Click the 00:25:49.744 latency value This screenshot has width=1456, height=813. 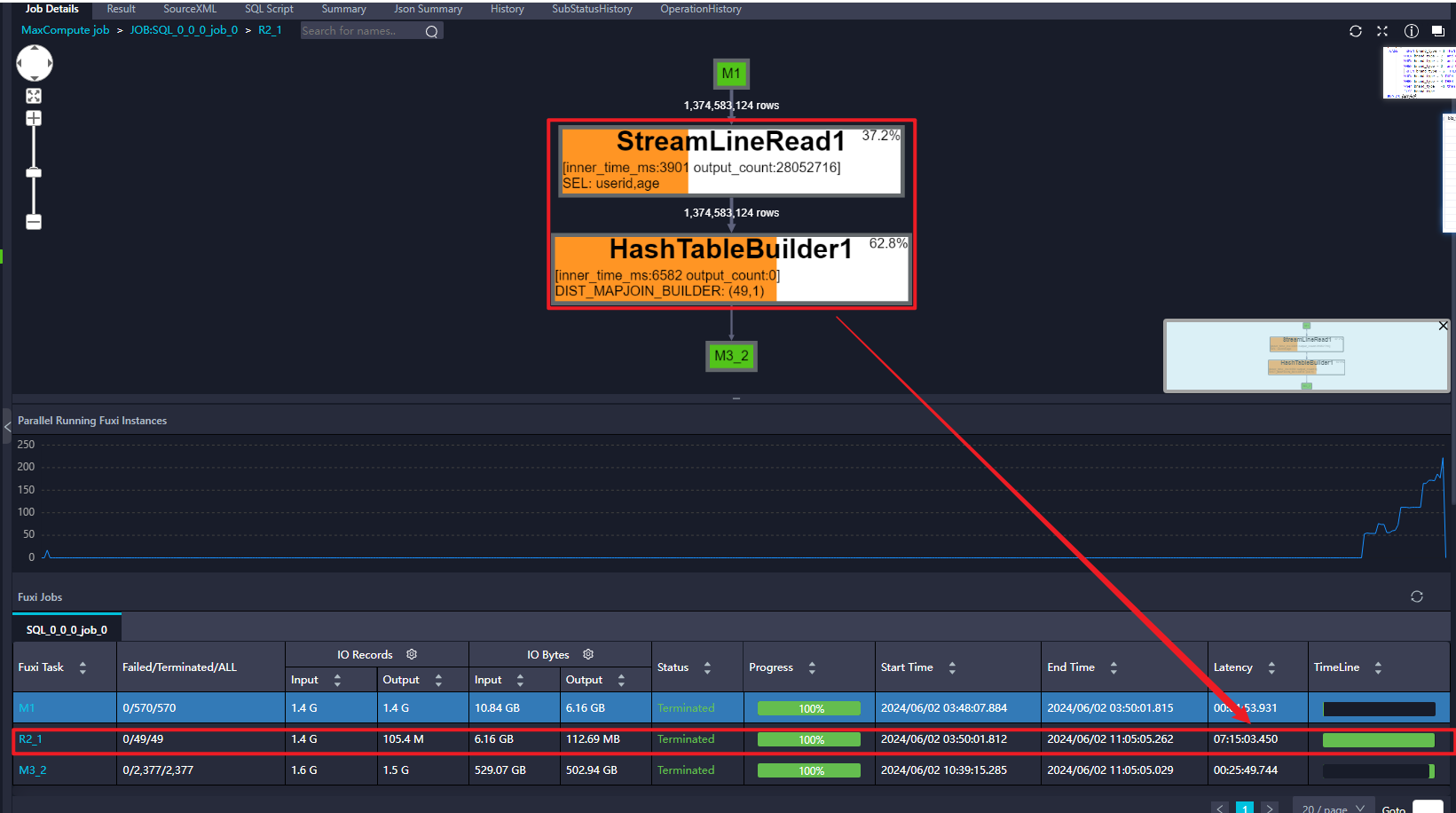1246,770
